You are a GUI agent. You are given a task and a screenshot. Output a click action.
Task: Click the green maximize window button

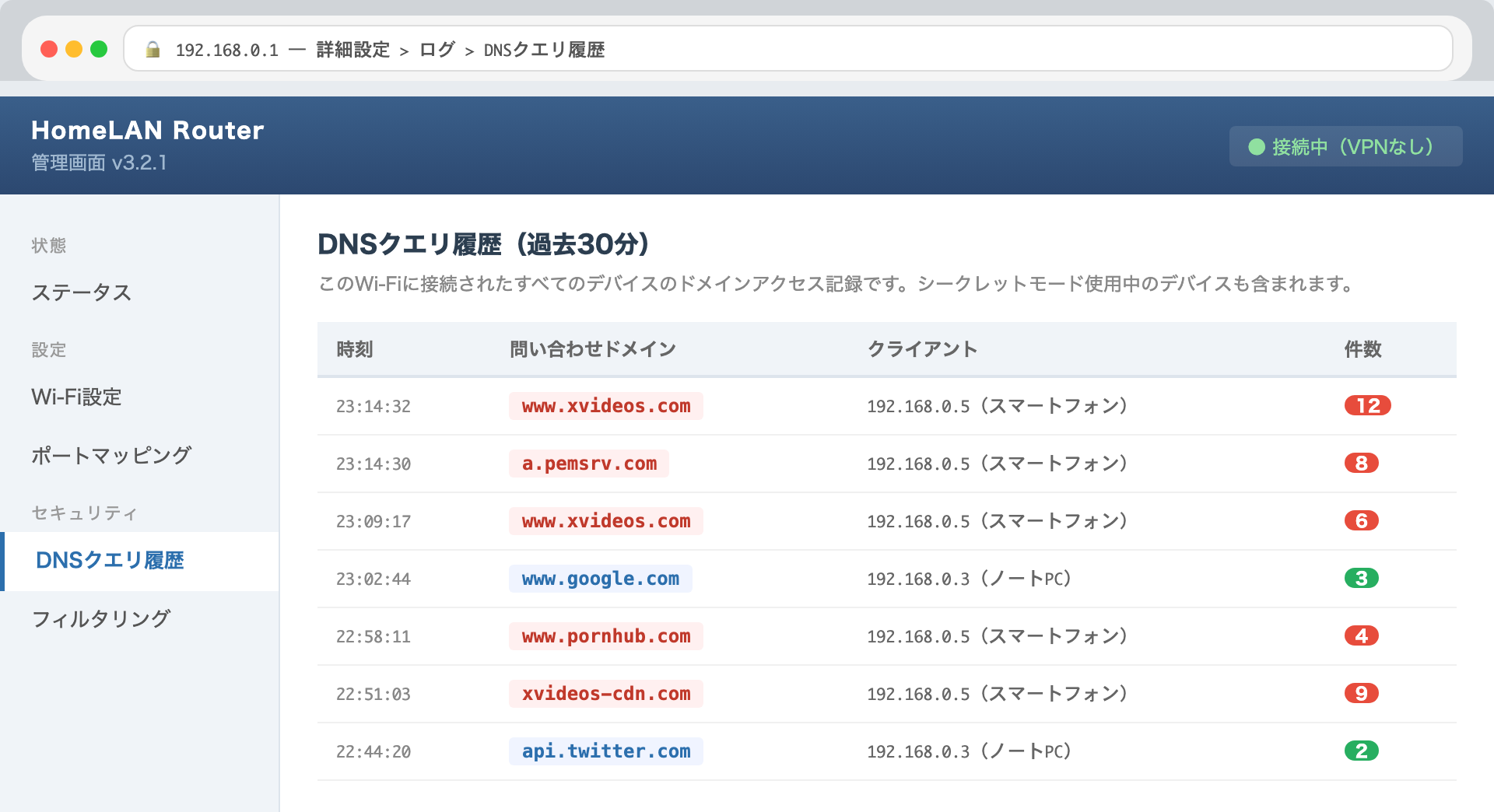tap(99, 49)
